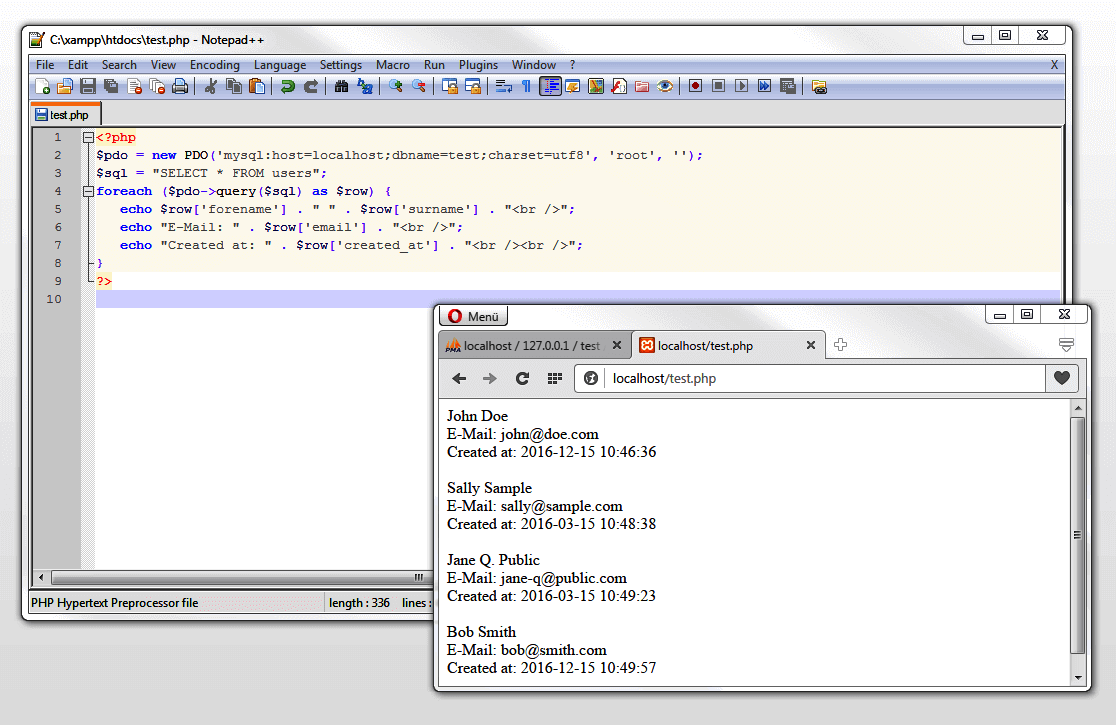Toggle word wrap in the toolbar
The image size is (1116, 725).
pyautogui.click(x=506, y=86)
